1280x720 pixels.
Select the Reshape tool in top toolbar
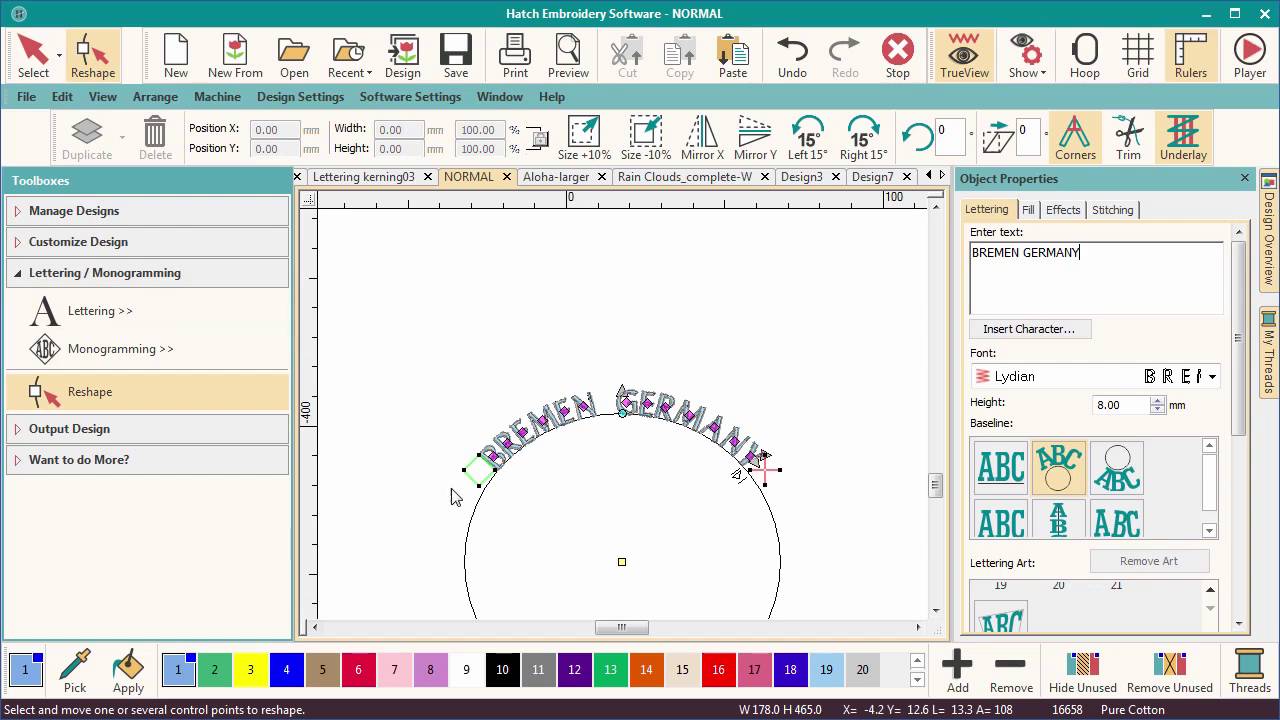coord(93,55)
